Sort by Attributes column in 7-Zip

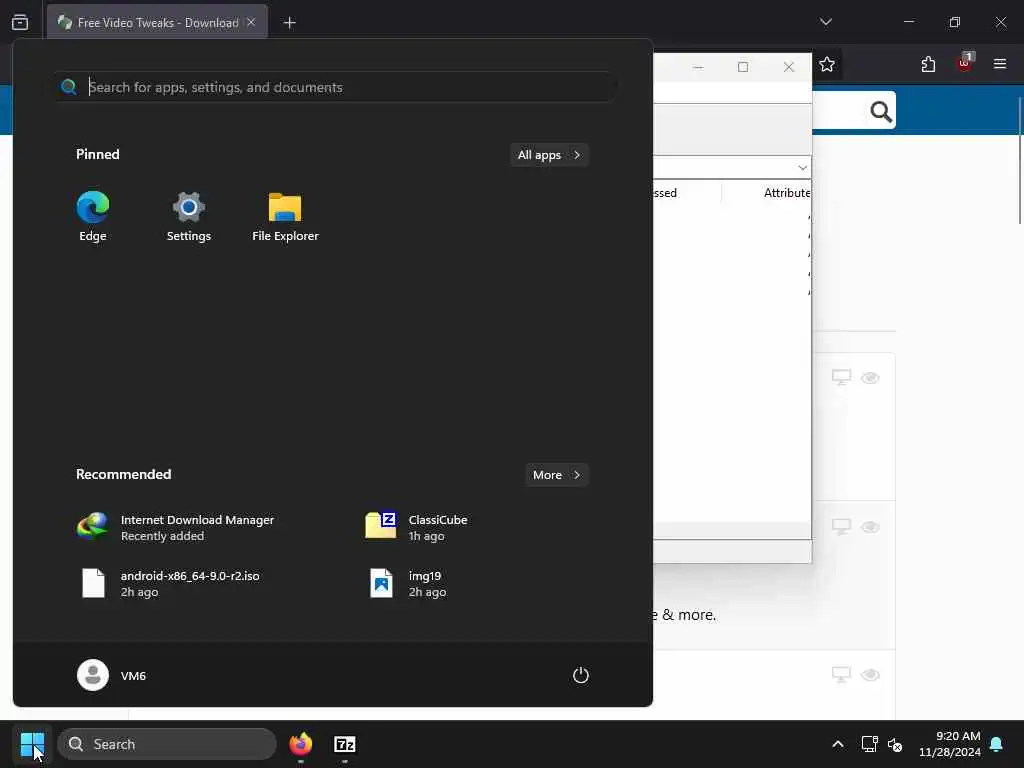[787, 193]
